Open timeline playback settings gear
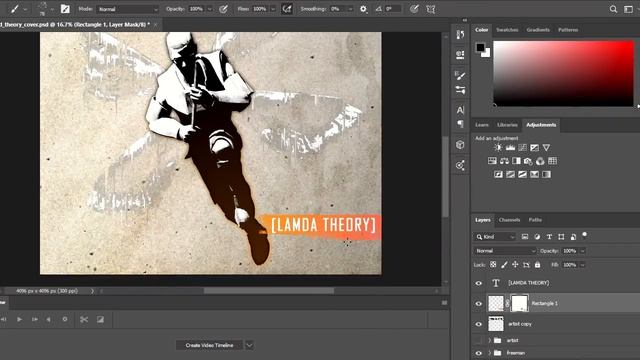Image resolution: width=640 pixels, height=360 pixels. [65, 320]
